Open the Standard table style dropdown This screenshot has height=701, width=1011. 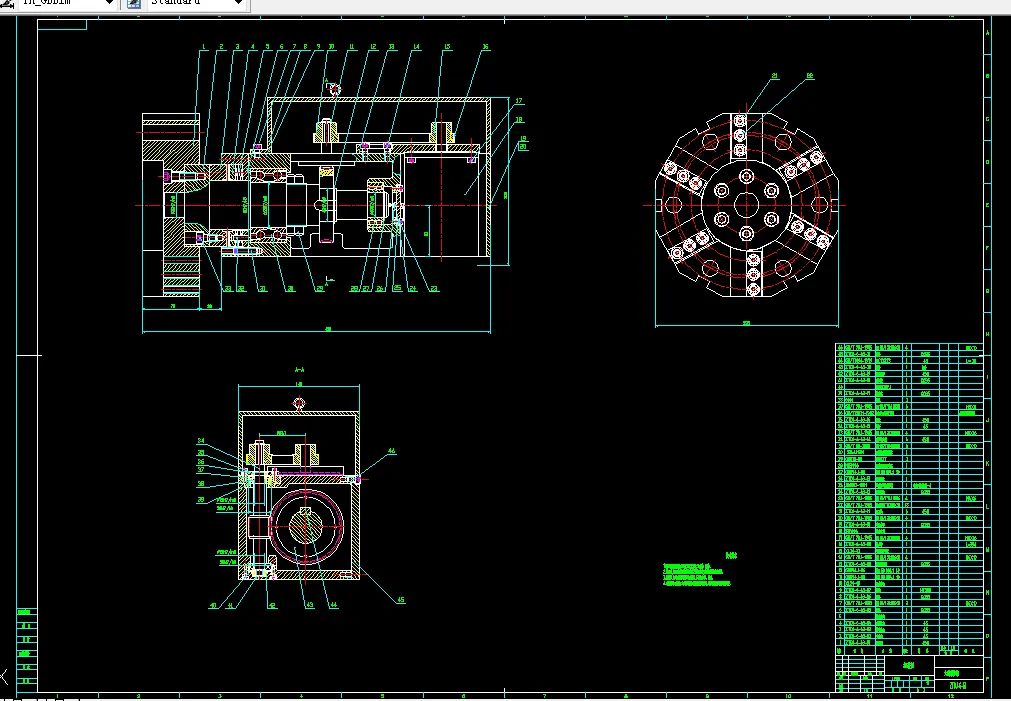[x=237, y=3]
